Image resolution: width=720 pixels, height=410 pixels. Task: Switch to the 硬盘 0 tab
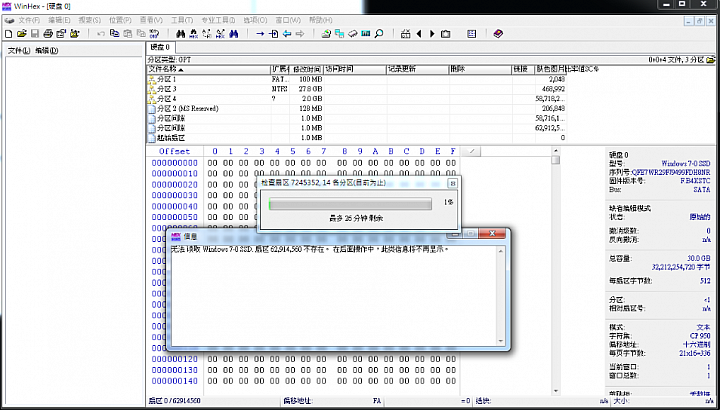coord(160,47)
